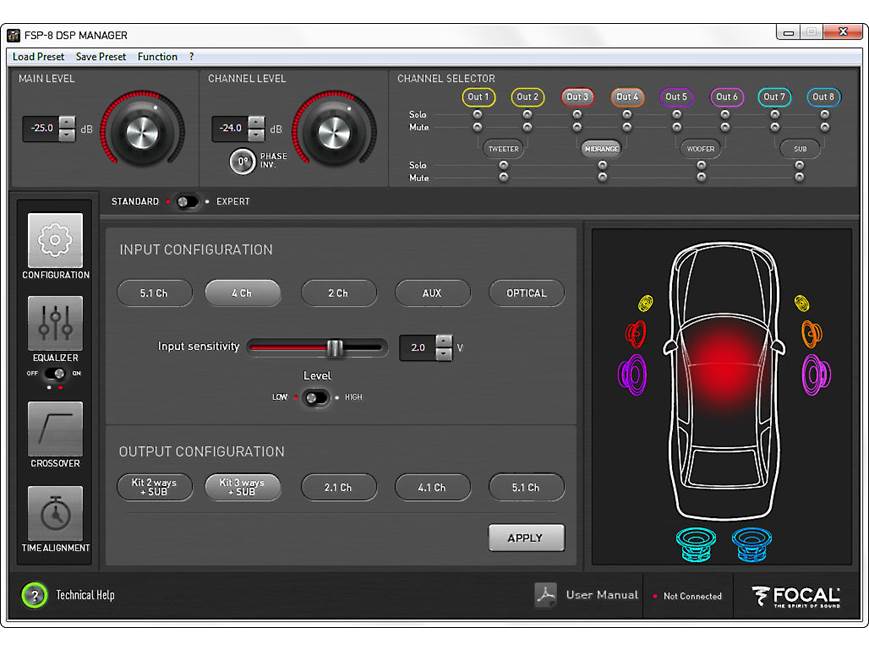This screenshot has height=652, width=869.
Task: Toggle the phase invert 0° button
Action: (x=242, y=161)
